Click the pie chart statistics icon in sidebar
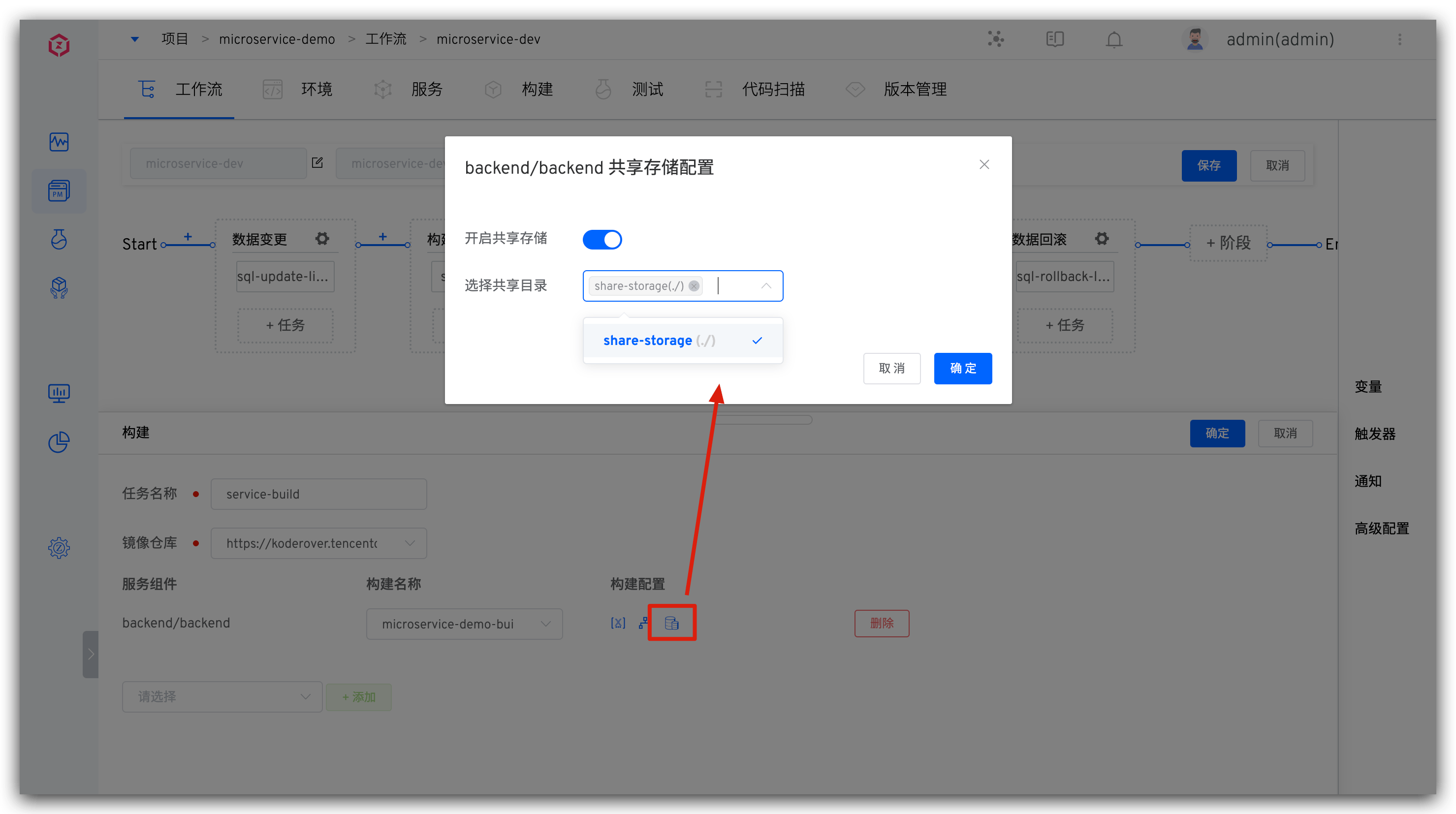The height and width of the screenshot is (814, 1456). 59,442
